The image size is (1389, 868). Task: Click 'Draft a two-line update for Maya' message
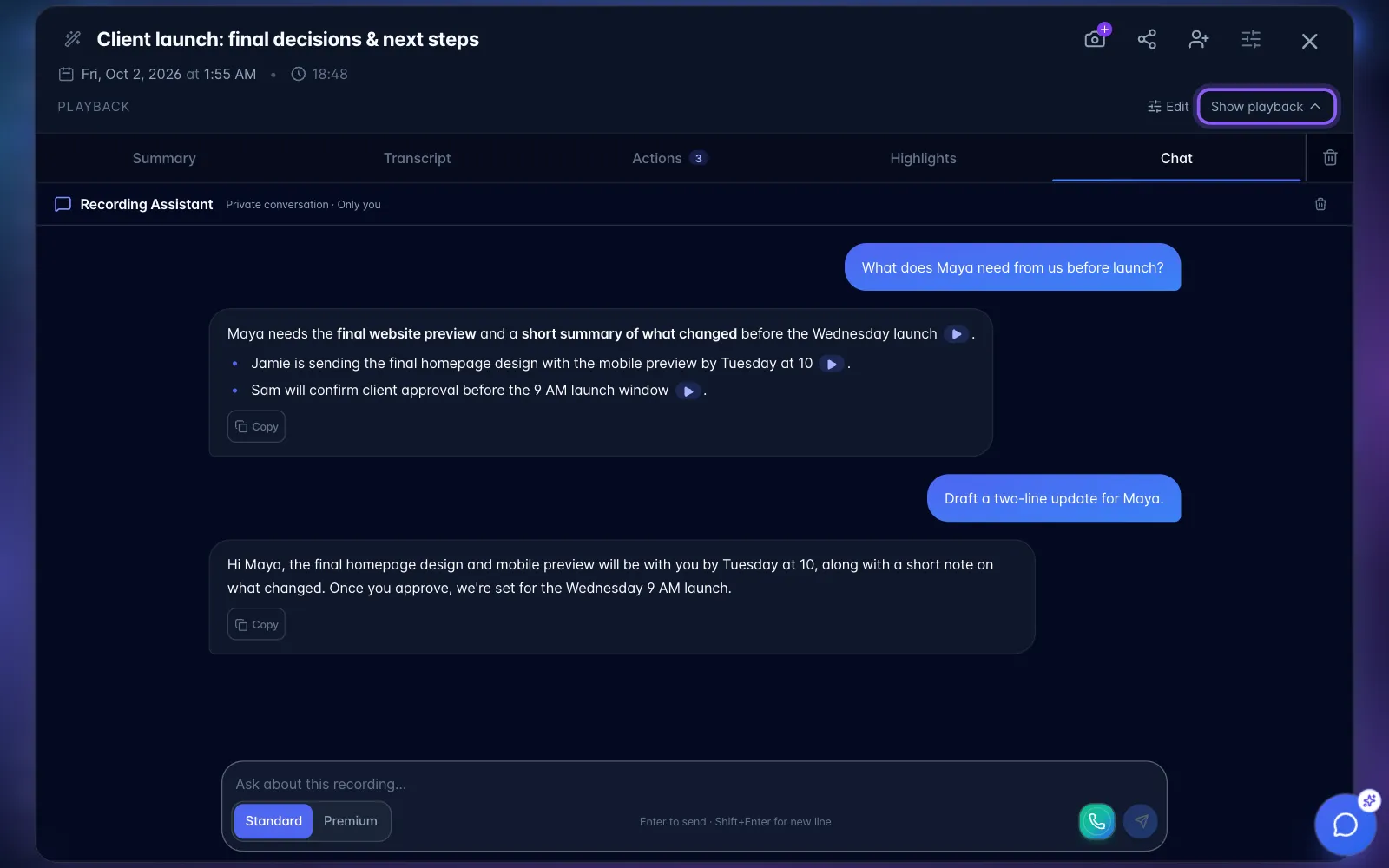click(x=1054, y=498)
